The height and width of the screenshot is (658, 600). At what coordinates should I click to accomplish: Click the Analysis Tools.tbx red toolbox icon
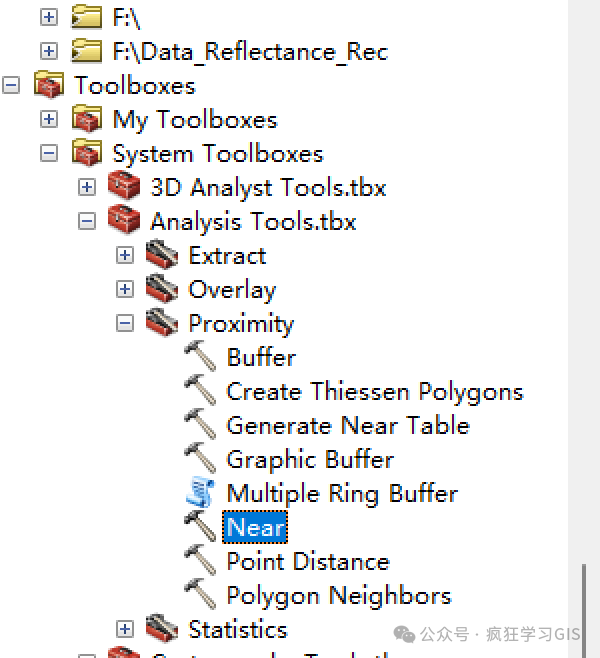click(124, 220)
